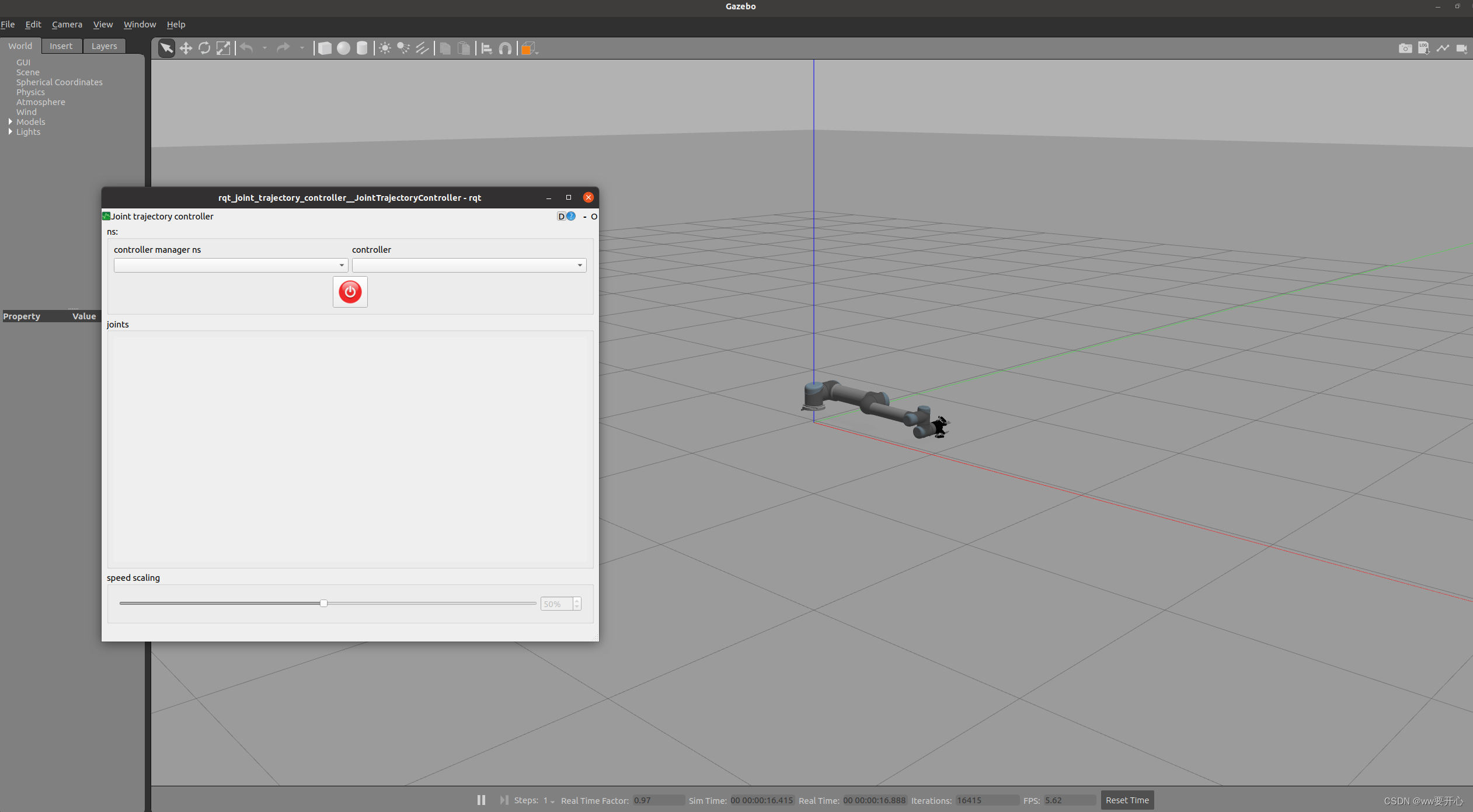Switch to the Insert tab
Screen dimensions: 1473x812
click(x=61, y=46)
